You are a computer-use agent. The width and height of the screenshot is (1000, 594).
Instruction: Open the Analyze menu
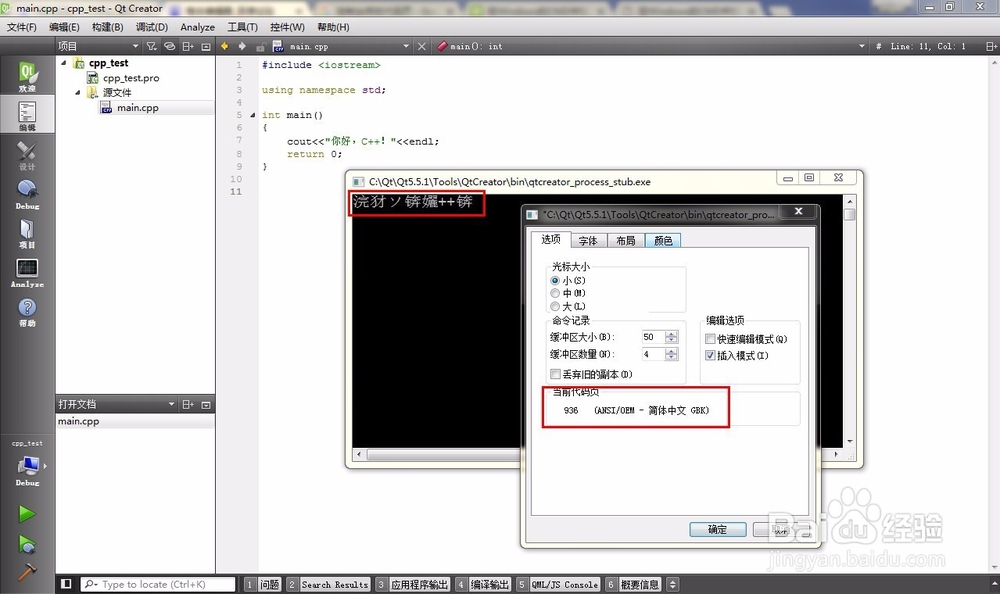click(x=197, y=27)
